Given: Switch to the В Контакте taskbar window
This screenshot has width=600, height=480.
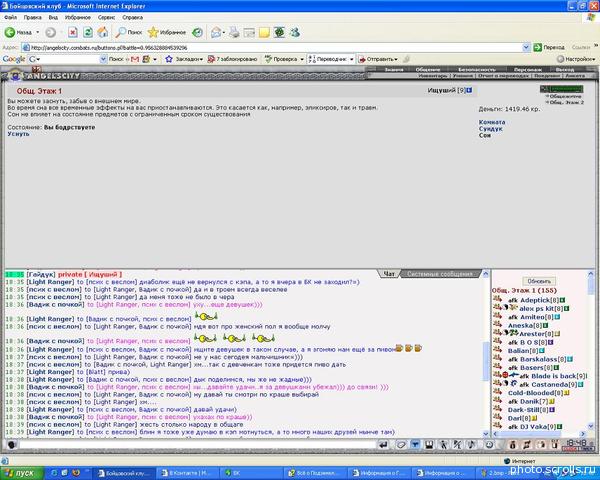Looking at the screenshot, I should tap(189, 473).
